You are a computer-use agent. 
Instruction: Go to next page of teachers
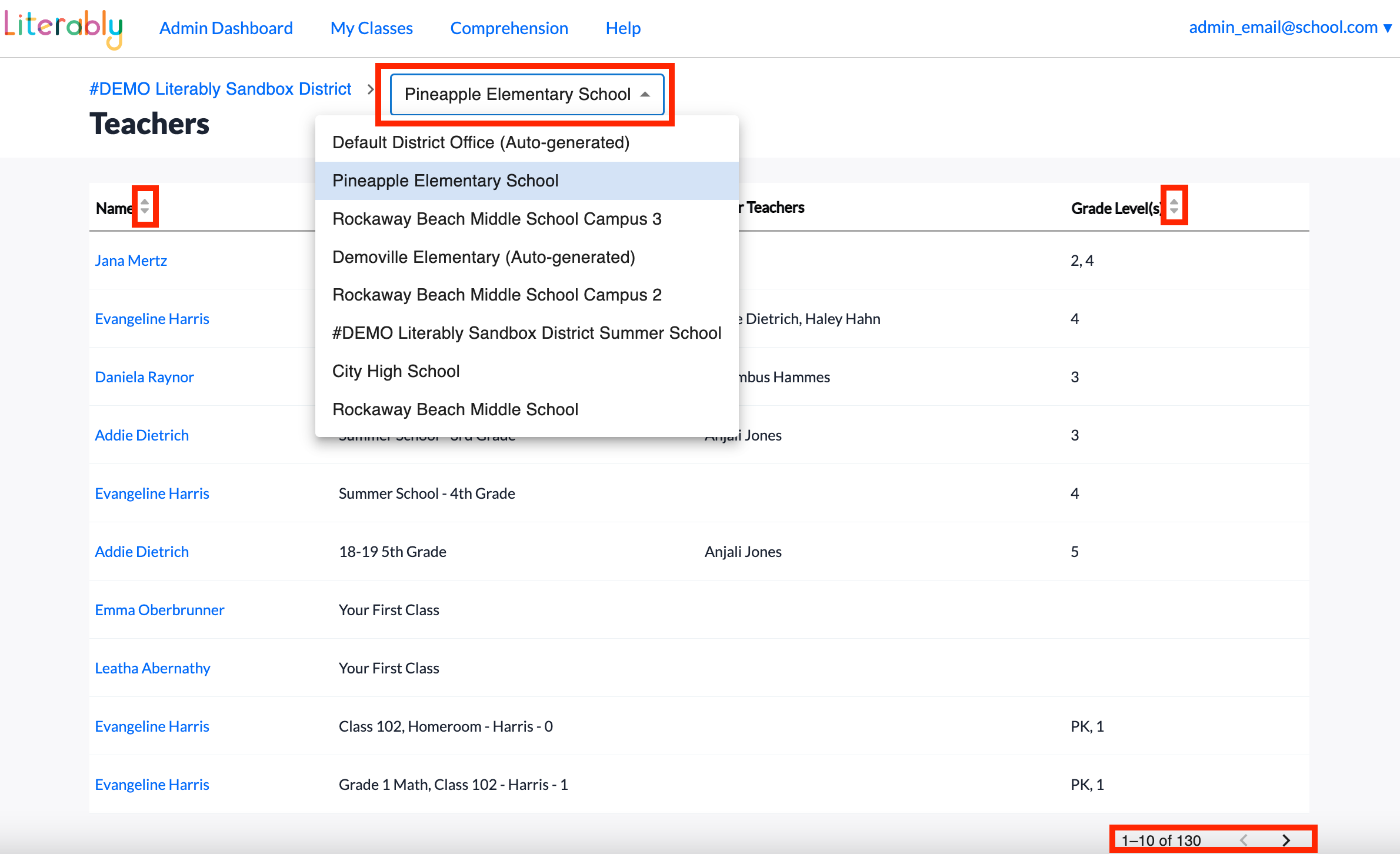pyautogui.click(x=1286, y=840)
